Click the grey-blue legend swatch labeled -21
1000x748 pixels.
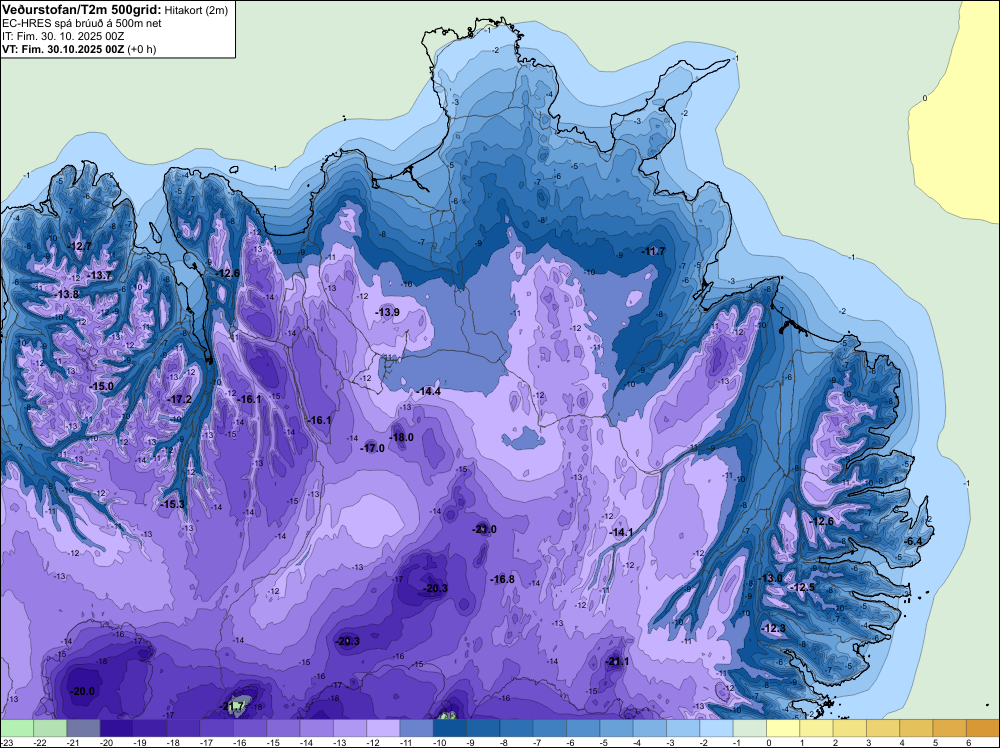(x=84, y=728)
